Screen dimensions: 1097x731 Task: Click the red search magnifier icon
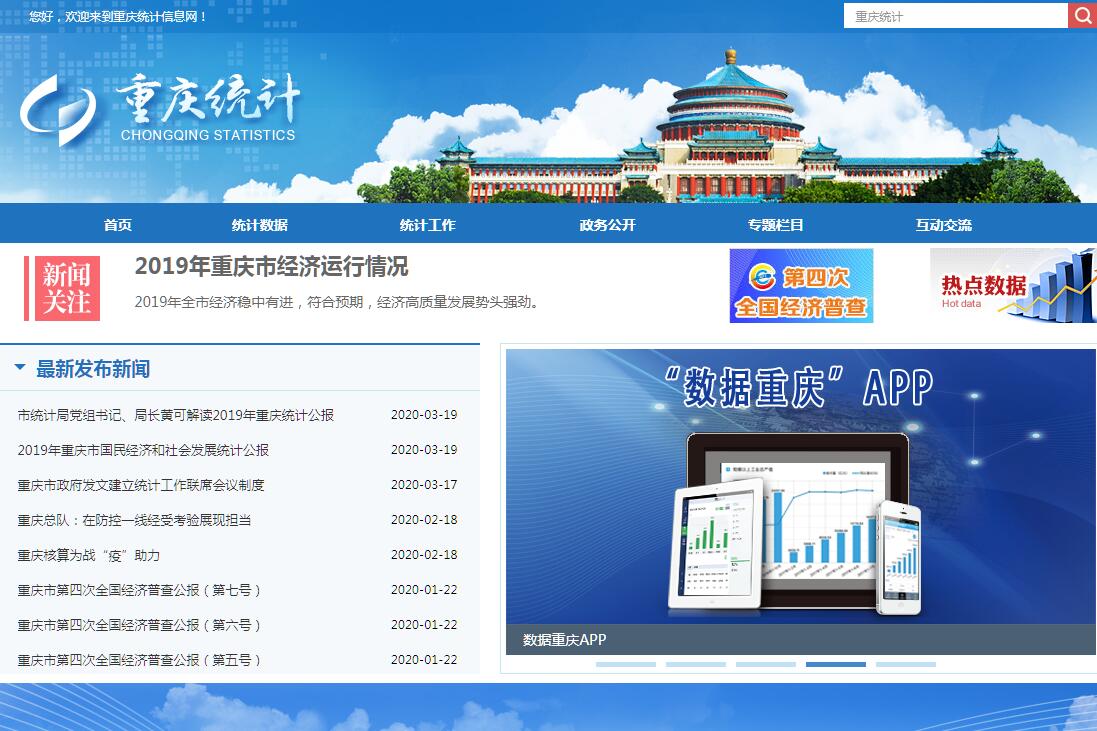[1082, 16]
